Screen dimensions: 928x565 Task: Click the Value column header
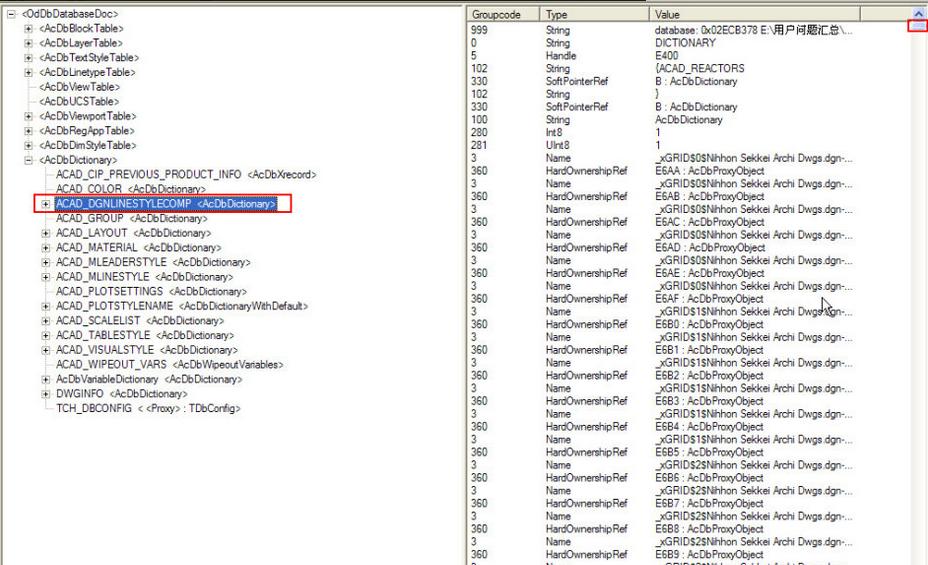tap(750, 15)
